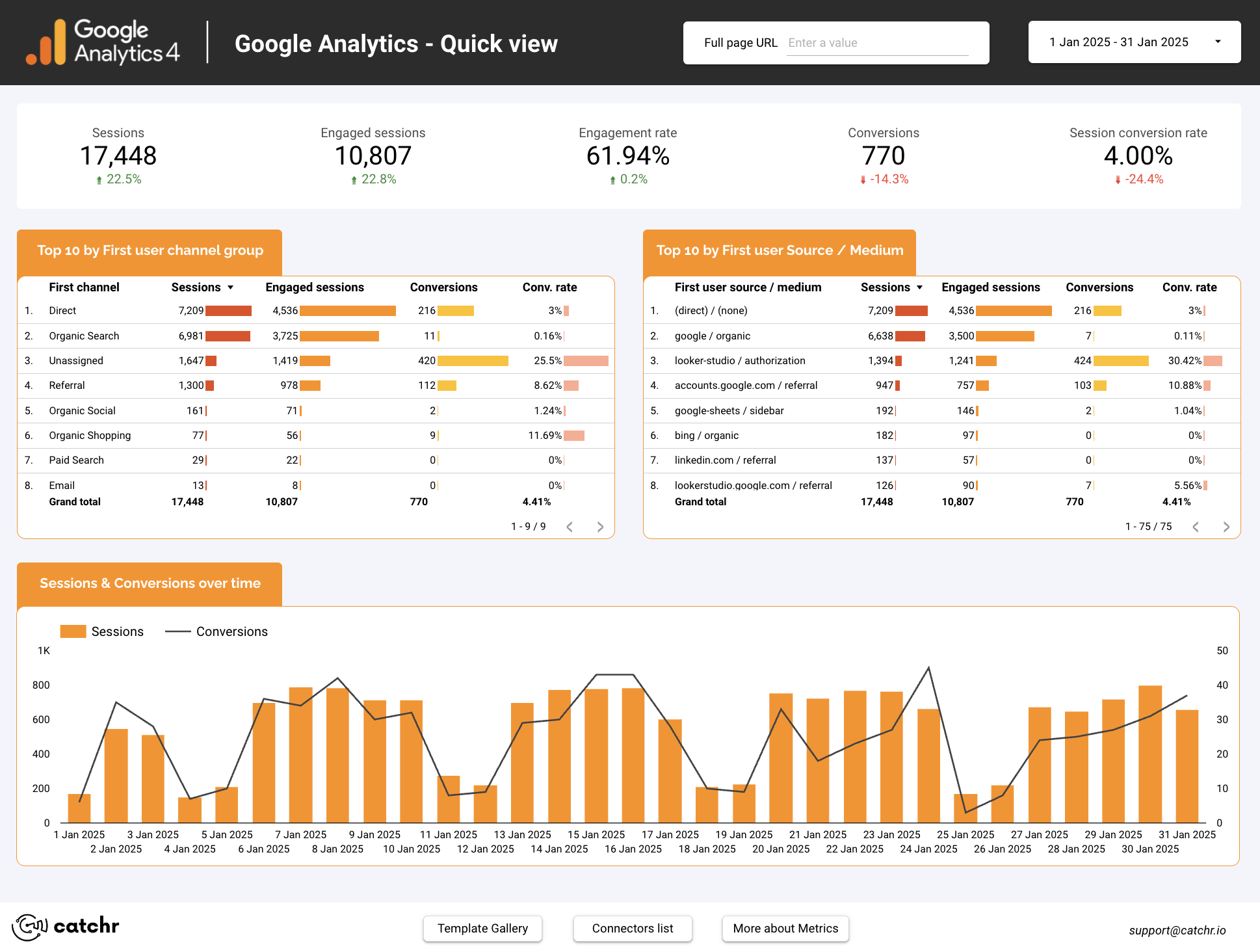Advance Source/Medium table to next page
The width and height of the screenshot is (1260, 952).
pyautogui.click(x=1226, y=527)
